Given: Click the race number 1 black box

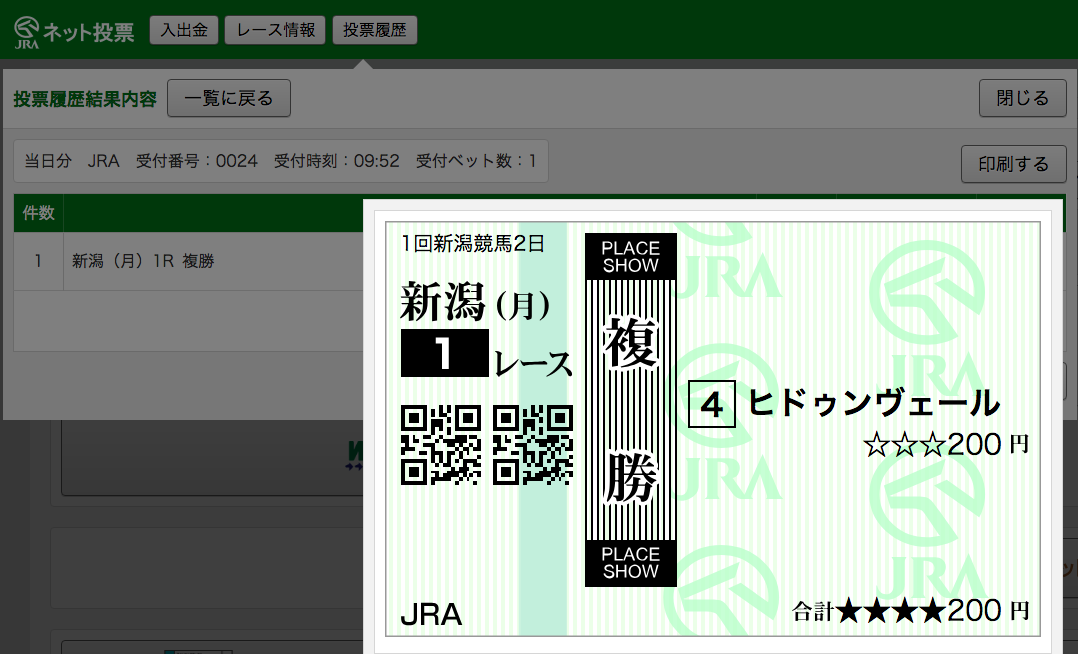Looking at the screenshot, I should click(x=445, y=353).
